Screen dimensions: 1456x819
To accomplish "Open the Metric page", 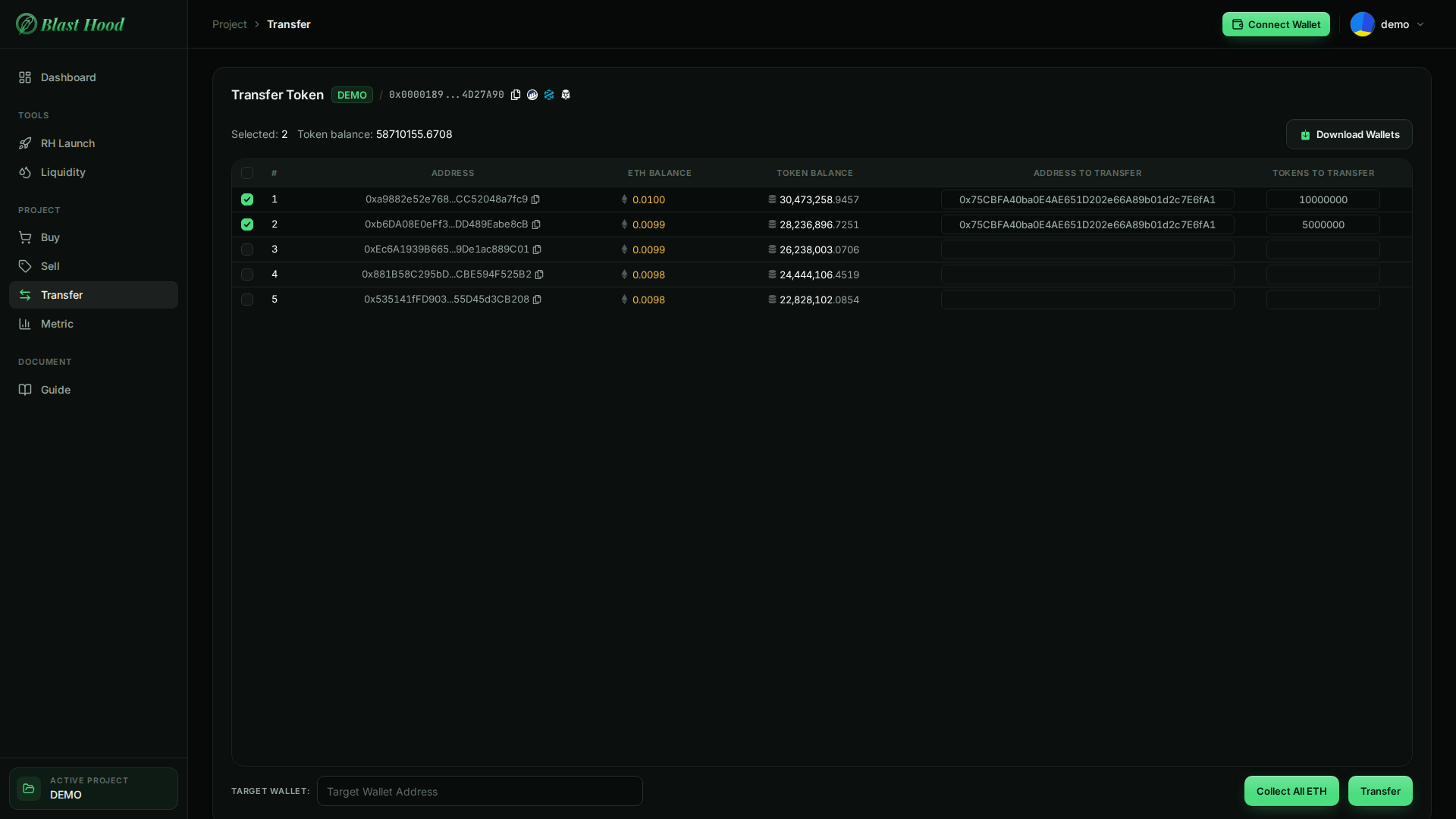I will click(x=93, y=324).
